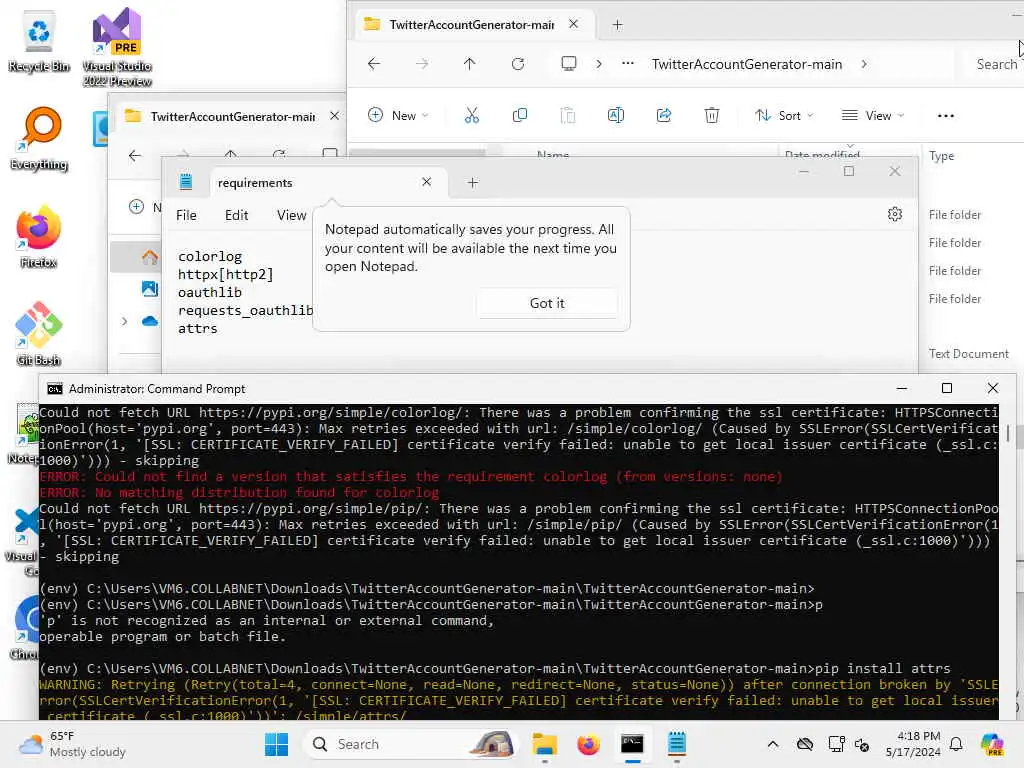Image resolution: width=1024 pixels, height=768 pixels.
Task: Click 'Text Document' type cell in Explorer
Action: point(968,354)
